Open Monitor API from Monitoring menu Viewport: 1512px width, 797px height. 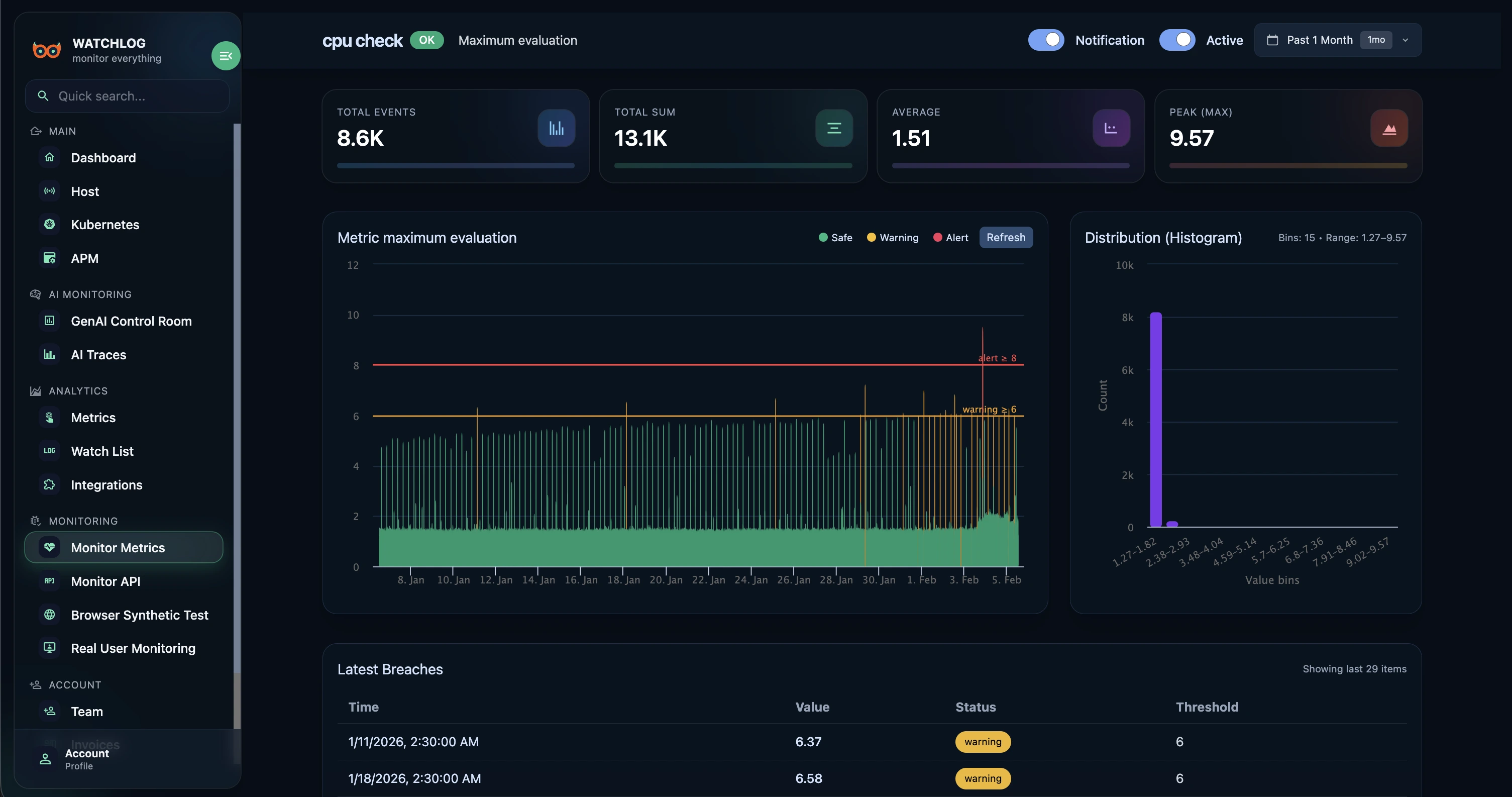pyautogui.click(x=105, y=581)
